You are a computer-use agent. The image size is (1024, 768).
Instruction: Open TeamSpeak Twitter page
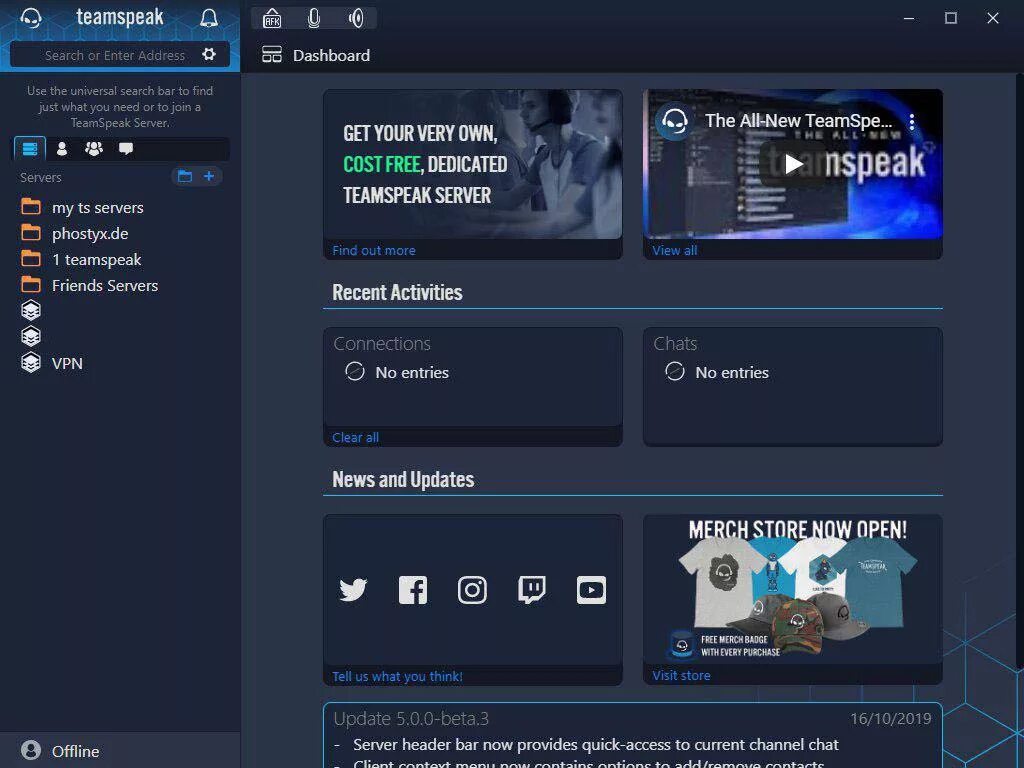coord(353,590)
